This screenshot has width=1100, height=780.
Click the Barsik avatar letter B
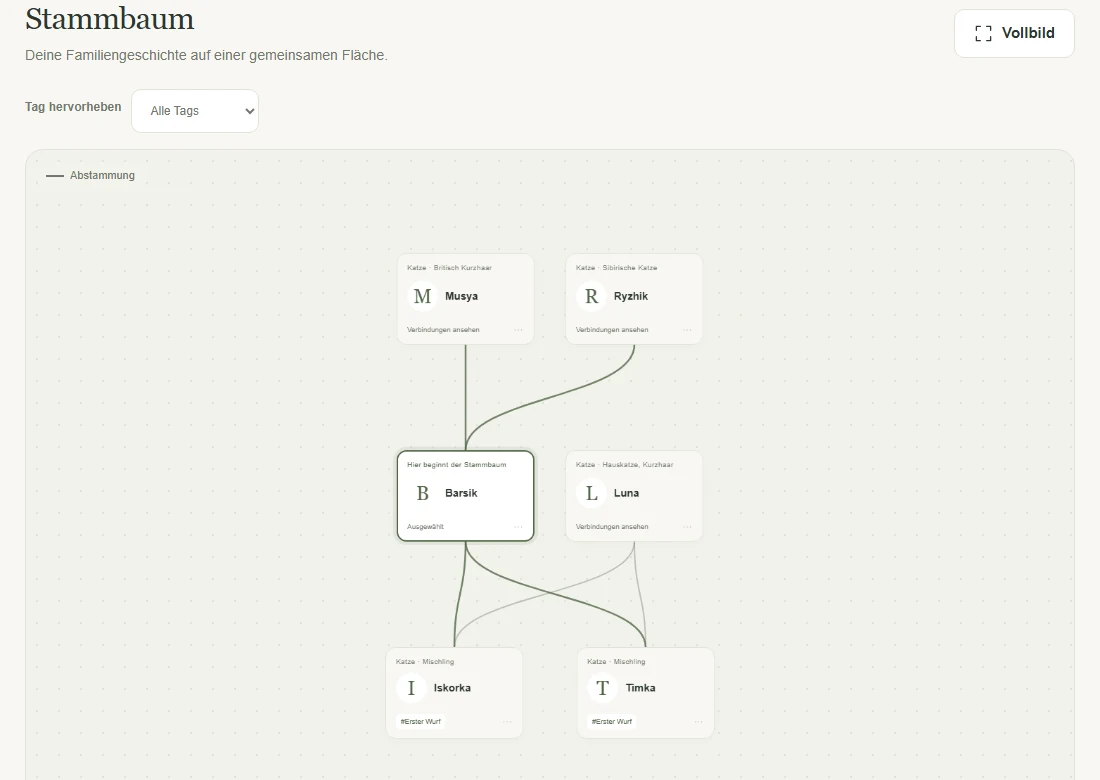tap(422, 493)
